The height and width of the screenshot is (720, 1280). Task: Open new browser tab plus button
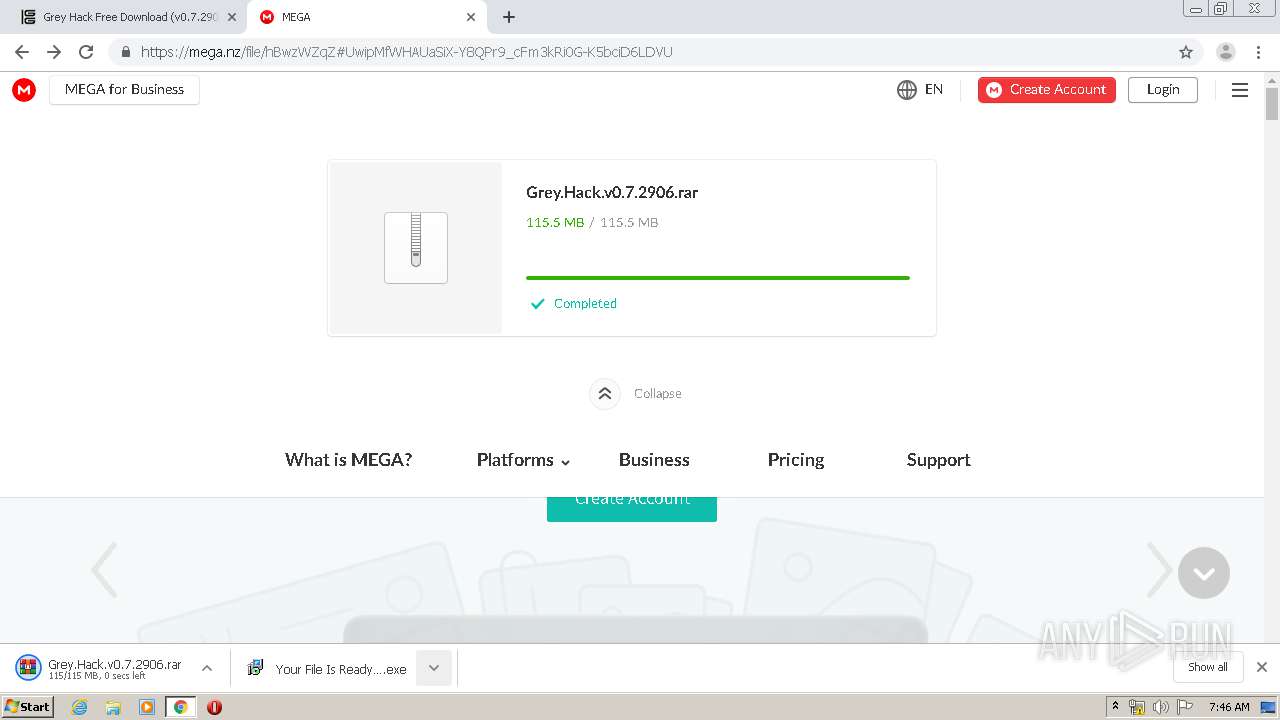pos(509,17)
